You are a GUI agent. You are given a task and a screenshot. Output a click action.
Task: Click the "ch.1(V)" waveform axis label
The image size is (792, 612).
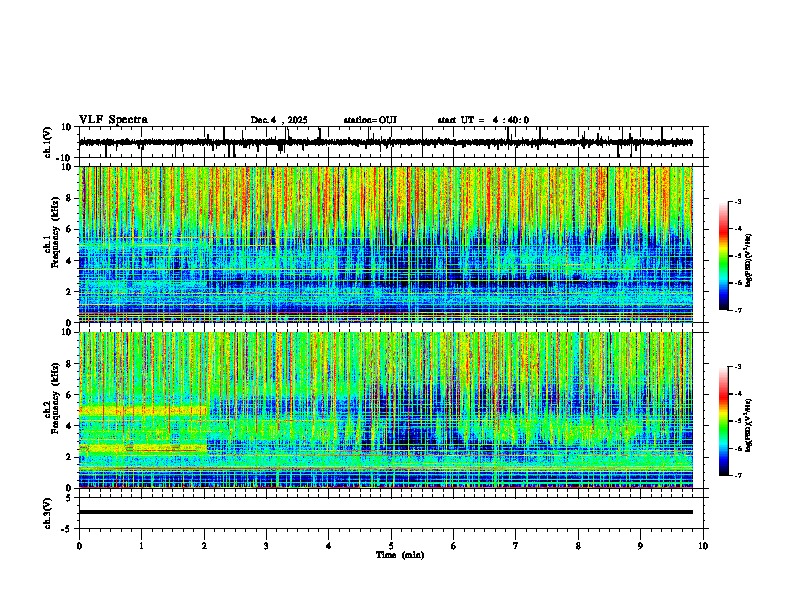48,142
